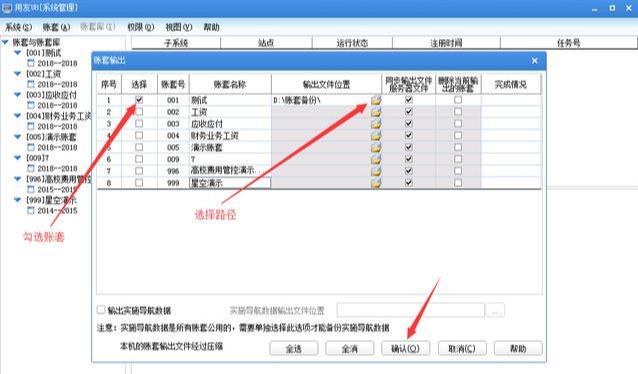The height and width of the screenshot is (374, 638).
Task: Click the 全消 button
Action: pos(350,349)
